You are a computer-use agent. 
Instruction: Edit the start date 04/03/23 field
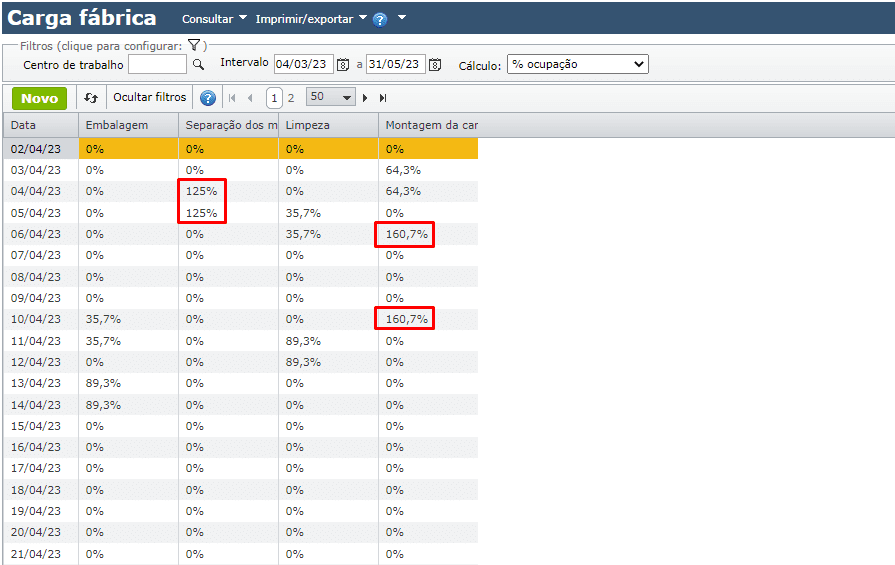(304, 64)
